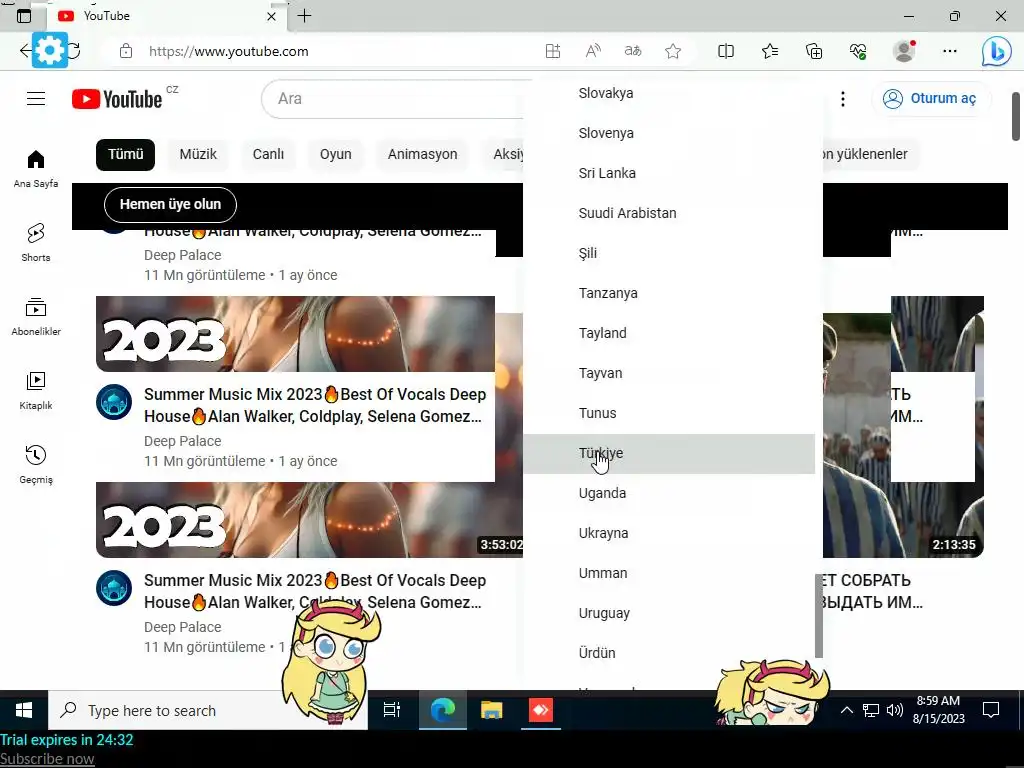Choose Sri Lanka as location

[x=669, y=173]
